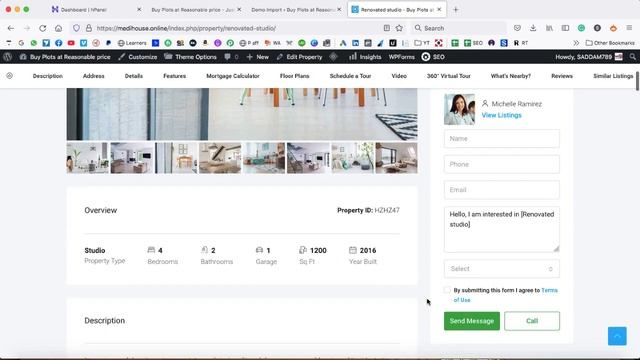Open the WhatsApp bookmark icon
Image resolution: width=640 pixels, height=360 pixels.
point(34,43)
